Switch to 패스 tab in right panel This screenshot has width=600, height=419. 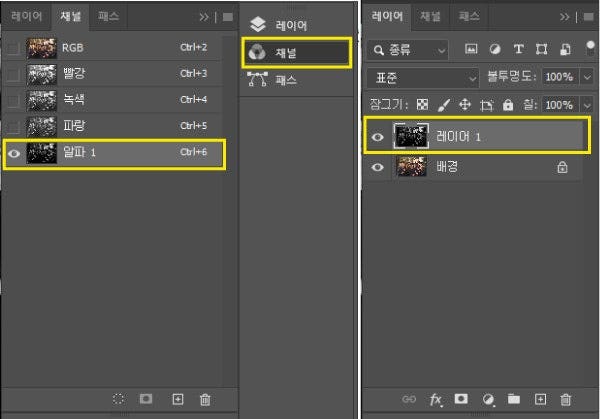tap(469, 16)
